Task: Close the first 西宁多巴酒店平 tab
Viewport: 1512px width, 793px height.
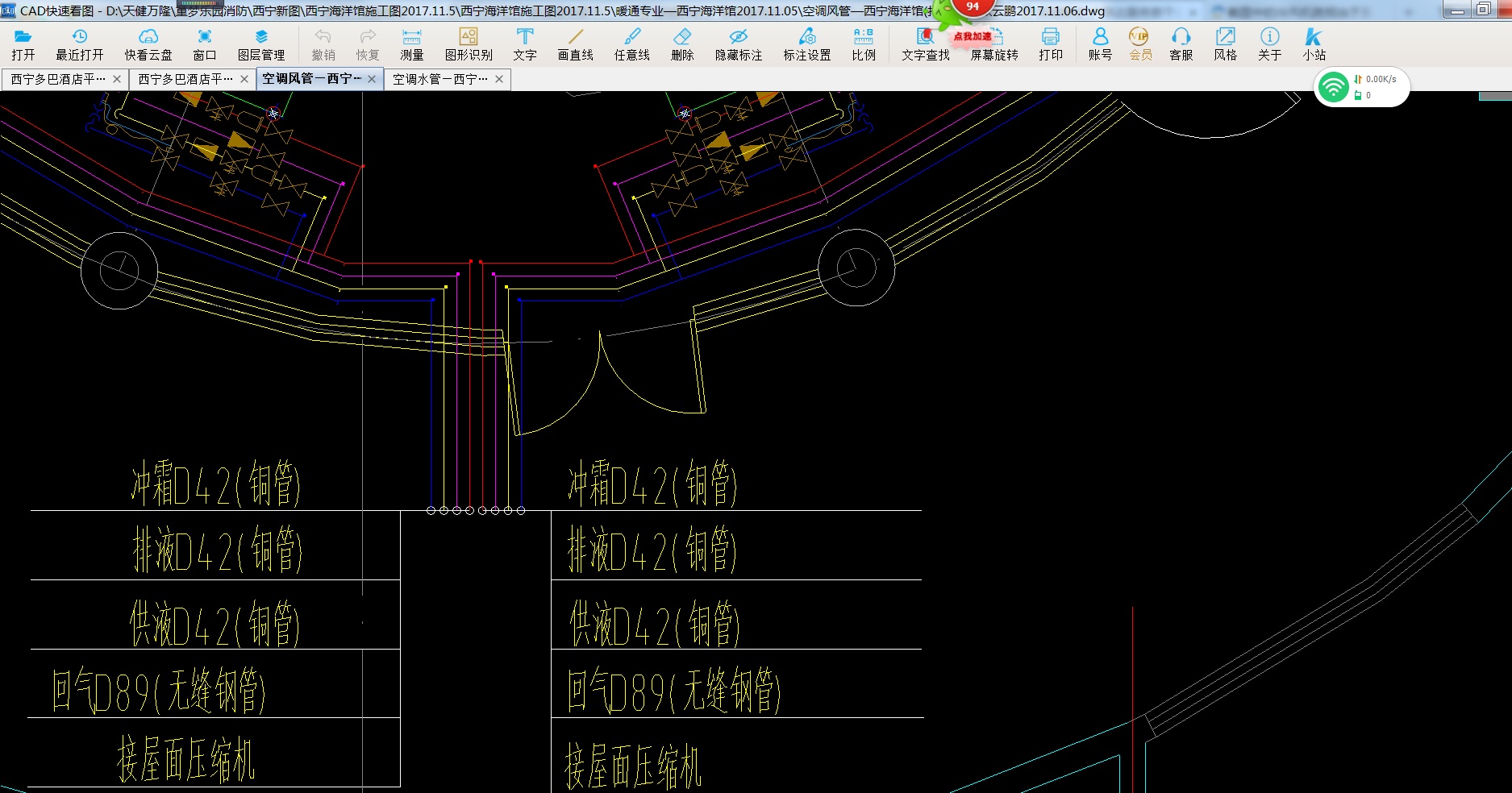Action: point(117,79)
